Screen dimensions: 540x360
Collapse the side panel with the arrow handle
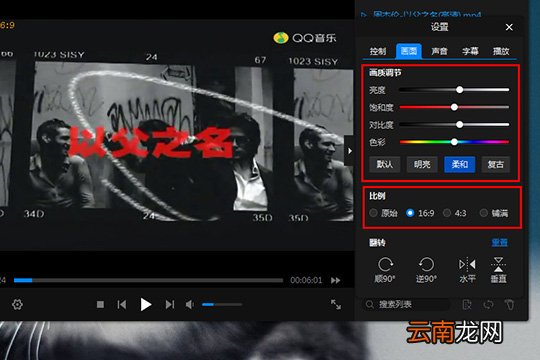(349, 151)
